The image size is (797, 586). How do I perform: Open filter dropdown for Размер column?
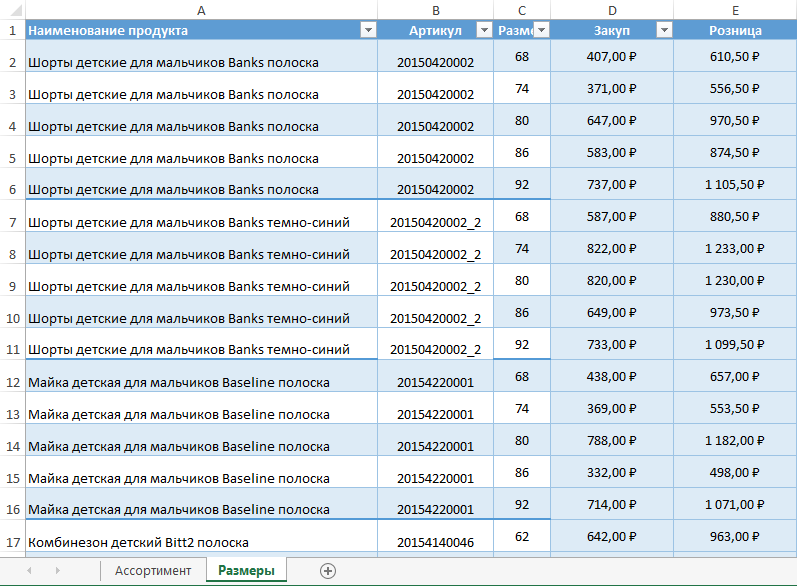(x=542, y=30)
